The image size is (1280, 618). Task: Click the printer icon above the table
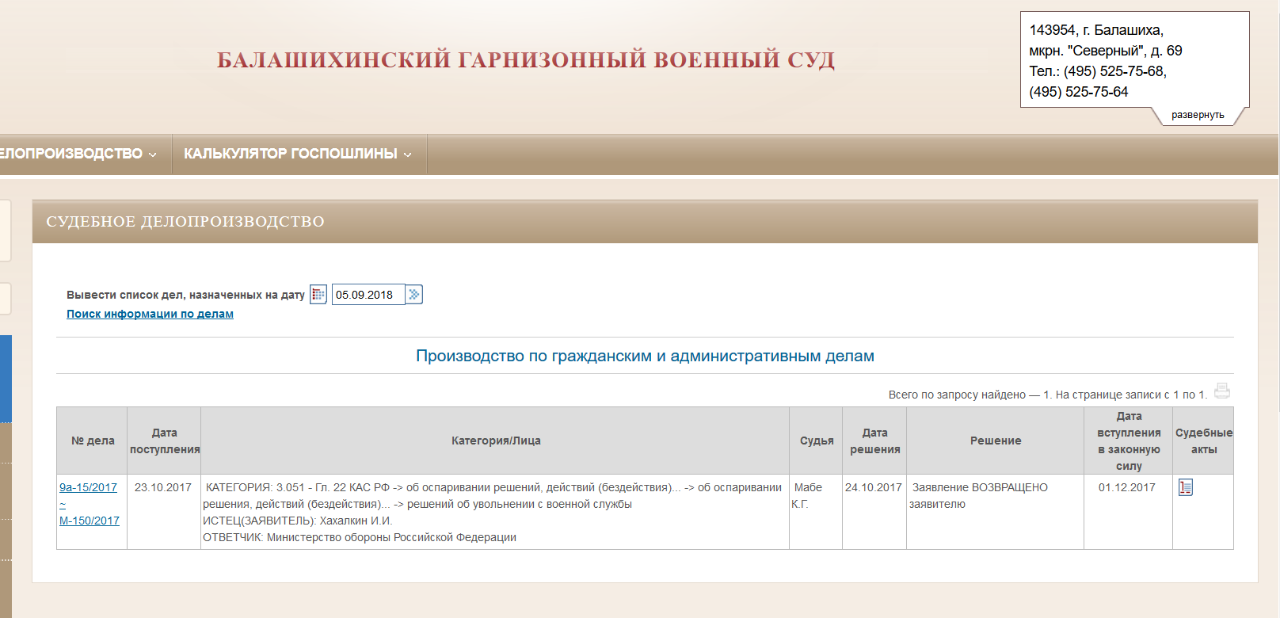point(1221,392)
